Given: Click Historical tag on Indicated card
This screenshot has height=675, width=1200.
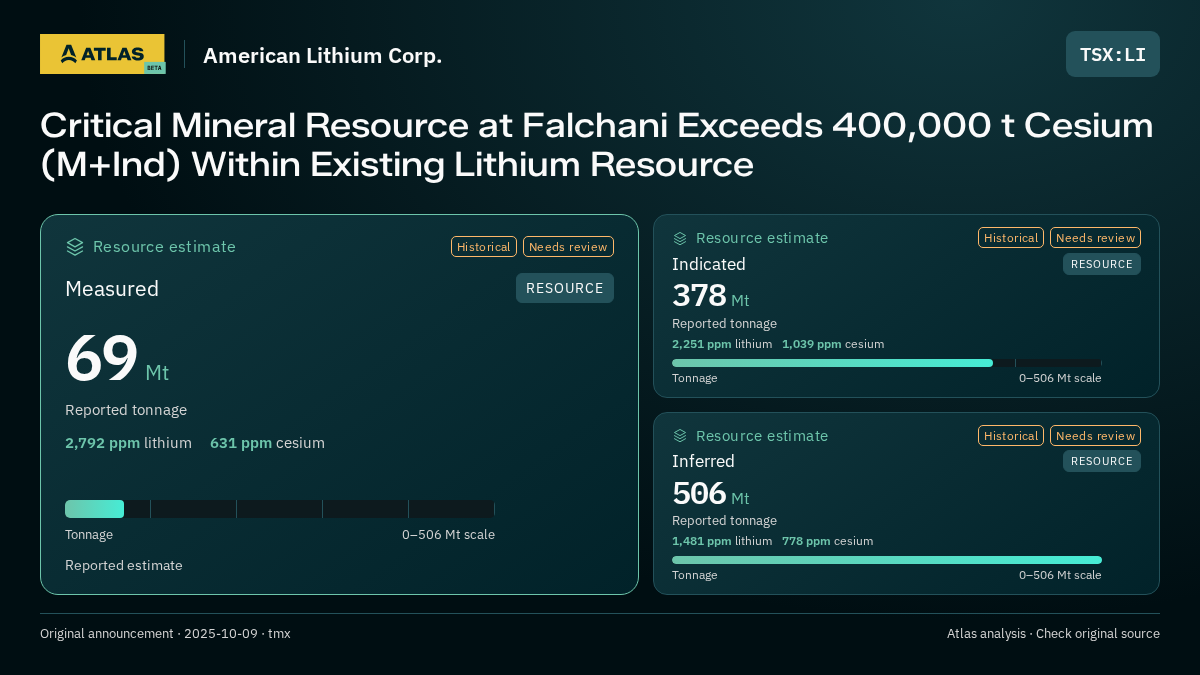Looking at the screenshot, I should (1011, 238).
